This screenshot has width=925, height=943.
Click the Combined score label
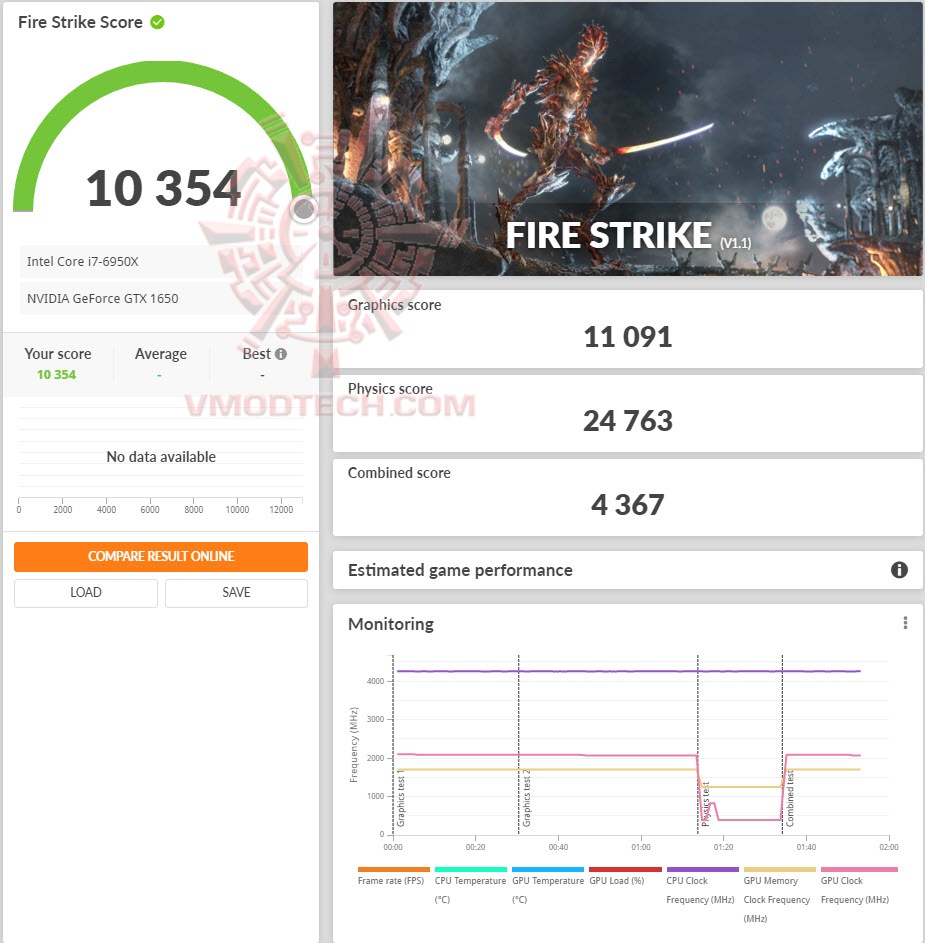point(399,473)
